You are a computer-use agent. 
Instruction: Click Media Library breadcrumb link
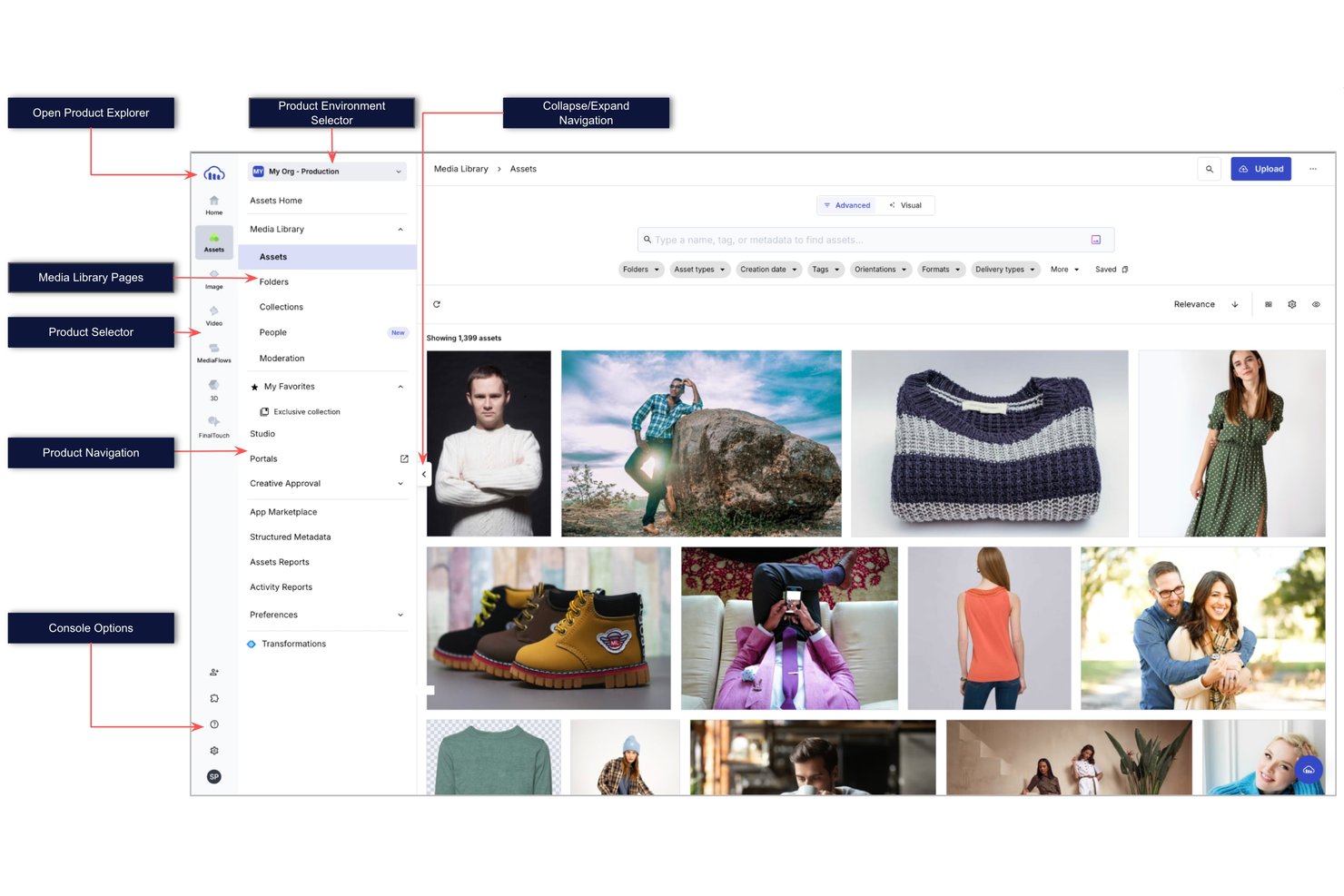[x=461, y=169]
